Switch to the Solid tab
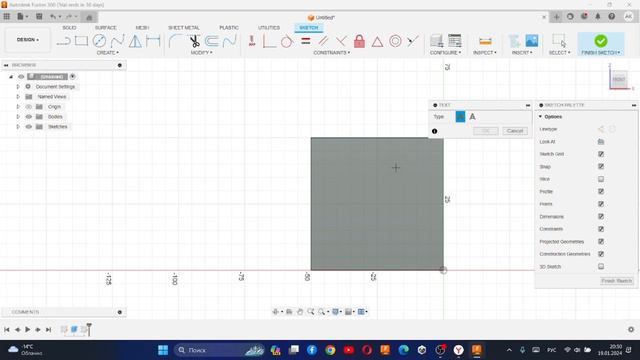 point(69,28)
